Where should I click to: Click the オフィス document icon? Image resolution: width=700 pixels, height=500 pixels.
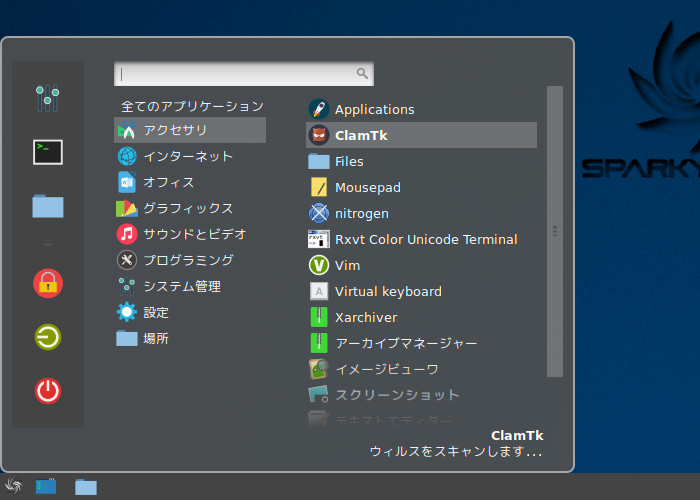coord(127,182)
